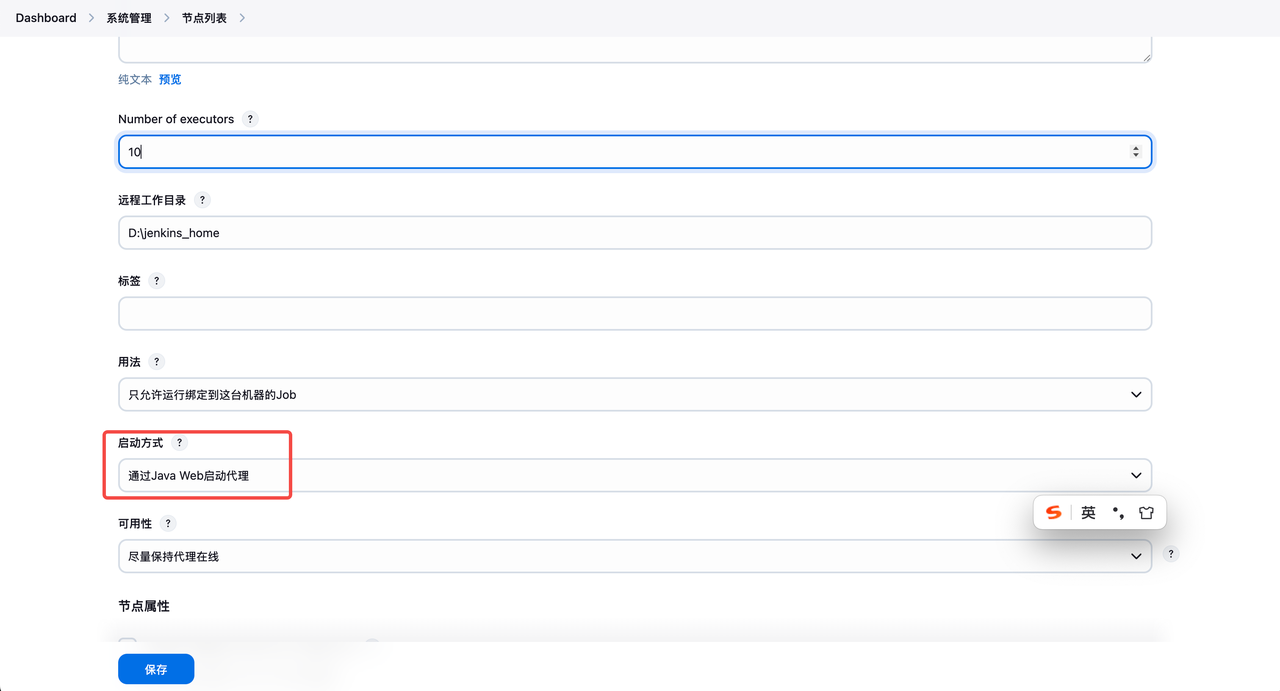Screen dimensions: 1280x691
Task: Click the 预览 preview link
Action: (170, 80)
